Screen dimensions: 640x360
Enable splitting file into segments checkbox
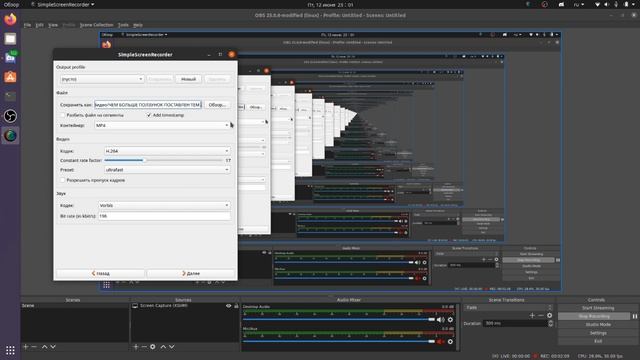[63, 115]
